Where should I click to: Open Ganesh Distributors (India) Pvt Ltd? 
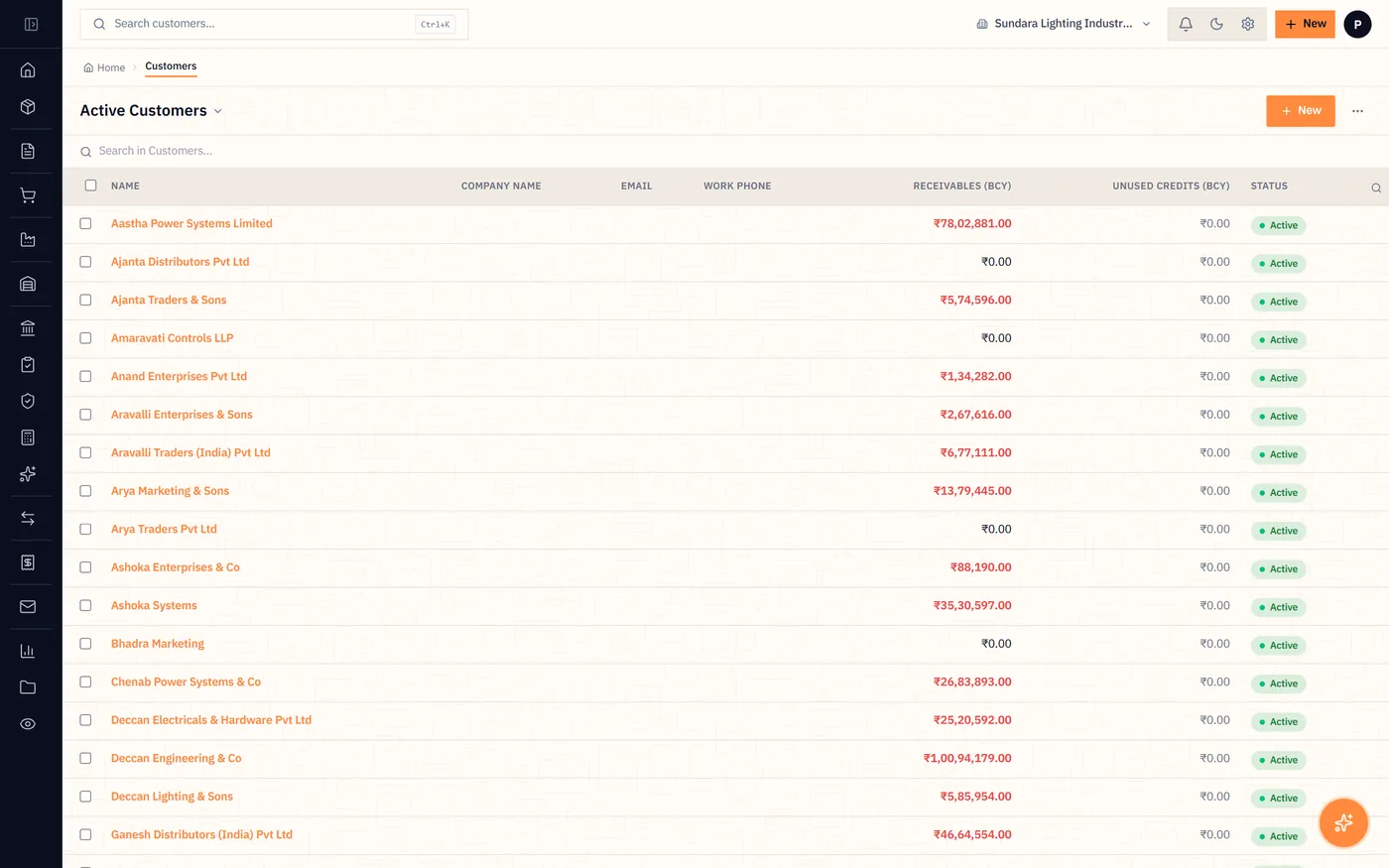pos(201,835)
